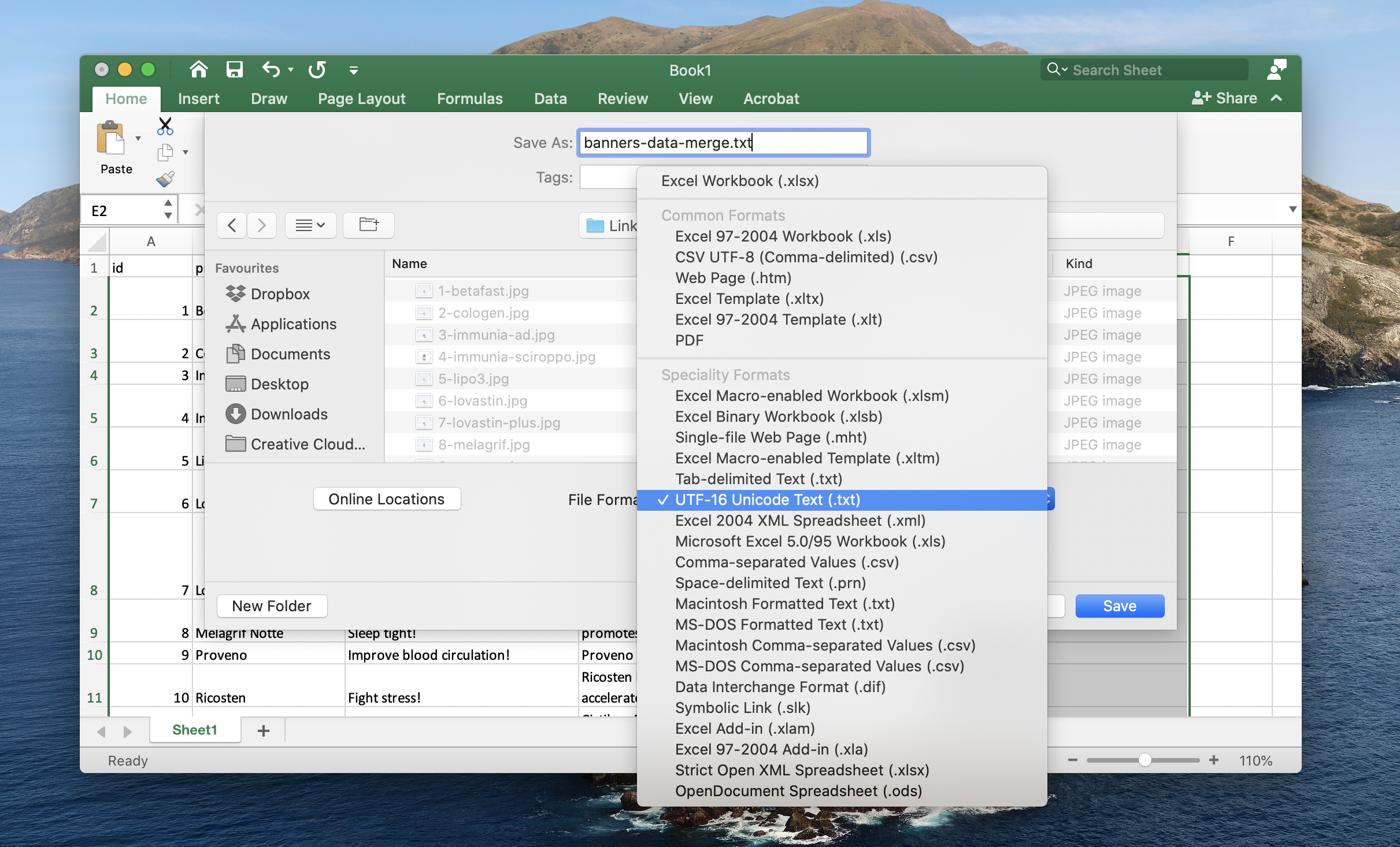
Task: Click next sheet navigation arrow
Action: pyautogui.click(x=127, y=732)
